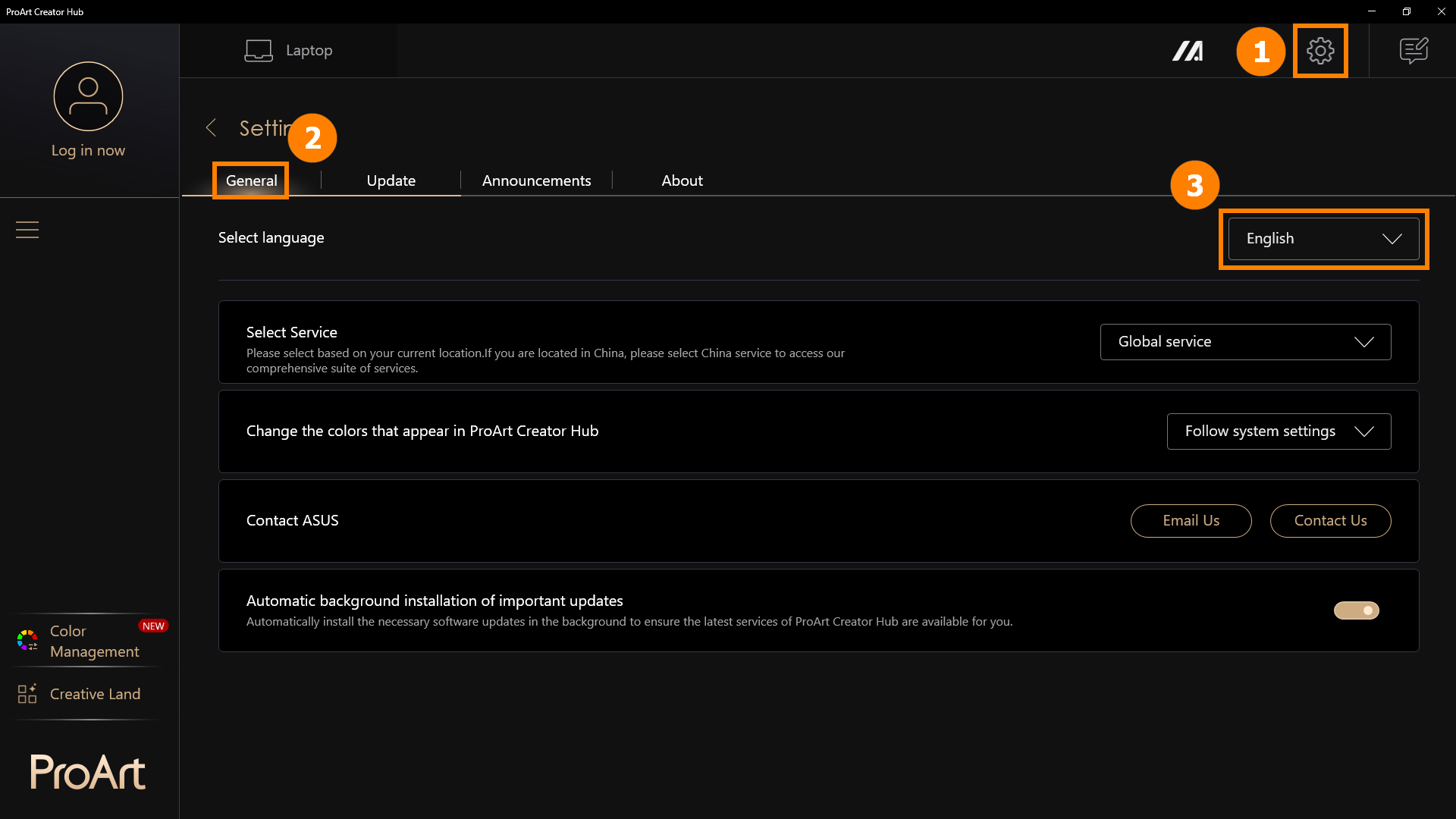This screenshot has height=819, width=1456.
Task: Click the Color Management wheel icon
Action: click(27, 641)
